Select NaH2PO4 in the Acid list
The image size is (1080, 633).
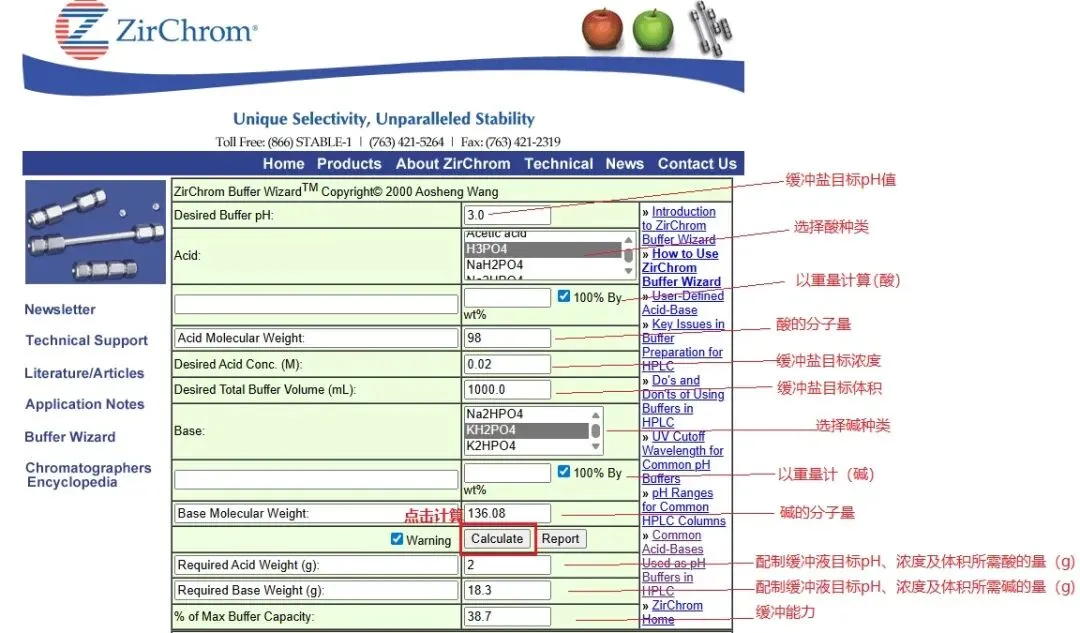[543, 264]
